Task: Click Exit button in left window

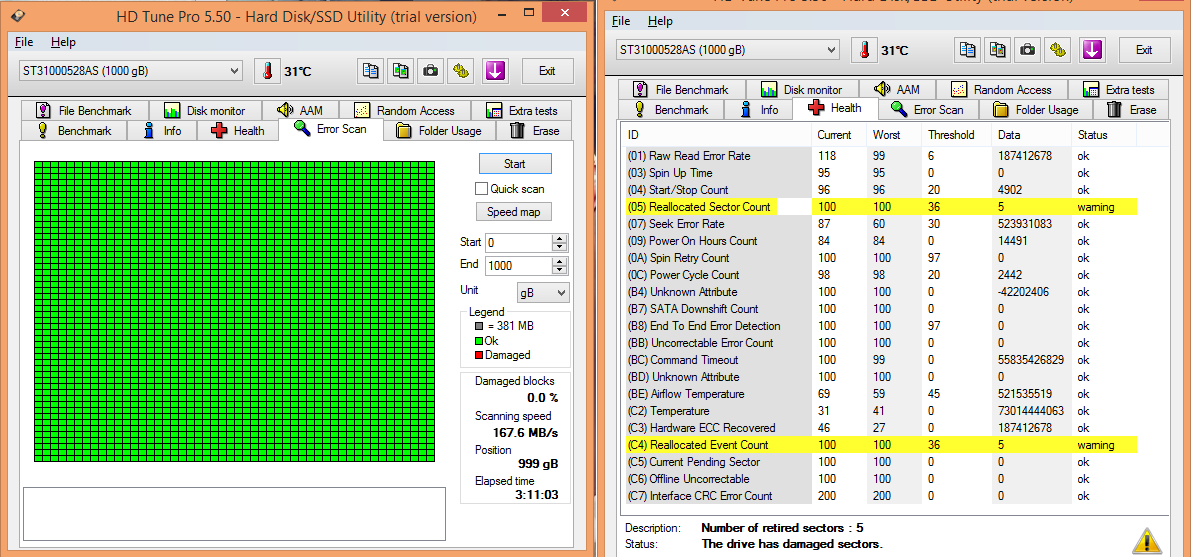Action: pyautogui.click(x=547, y=71)
